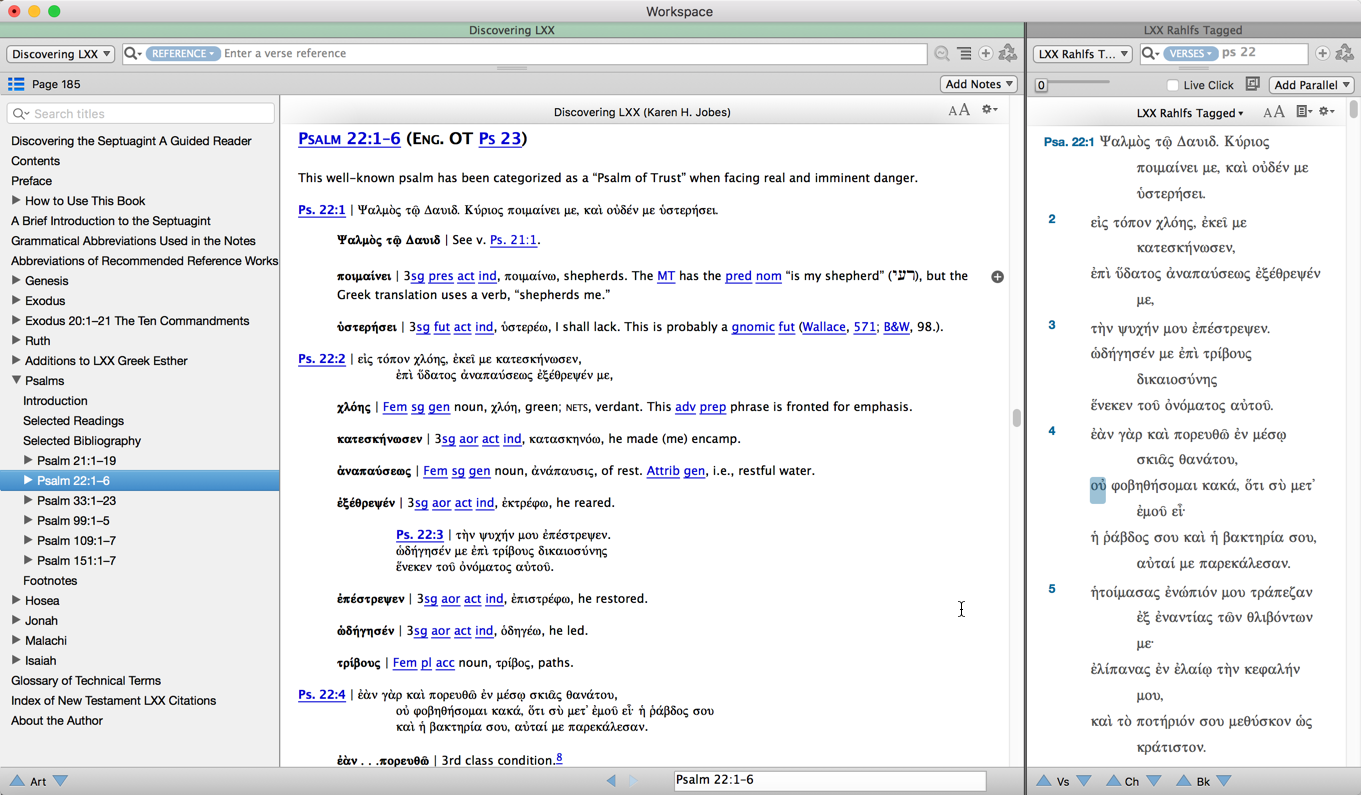Click the plus icon beside the ps 22 search field
1361x795 pixels.
[1322, 54]
